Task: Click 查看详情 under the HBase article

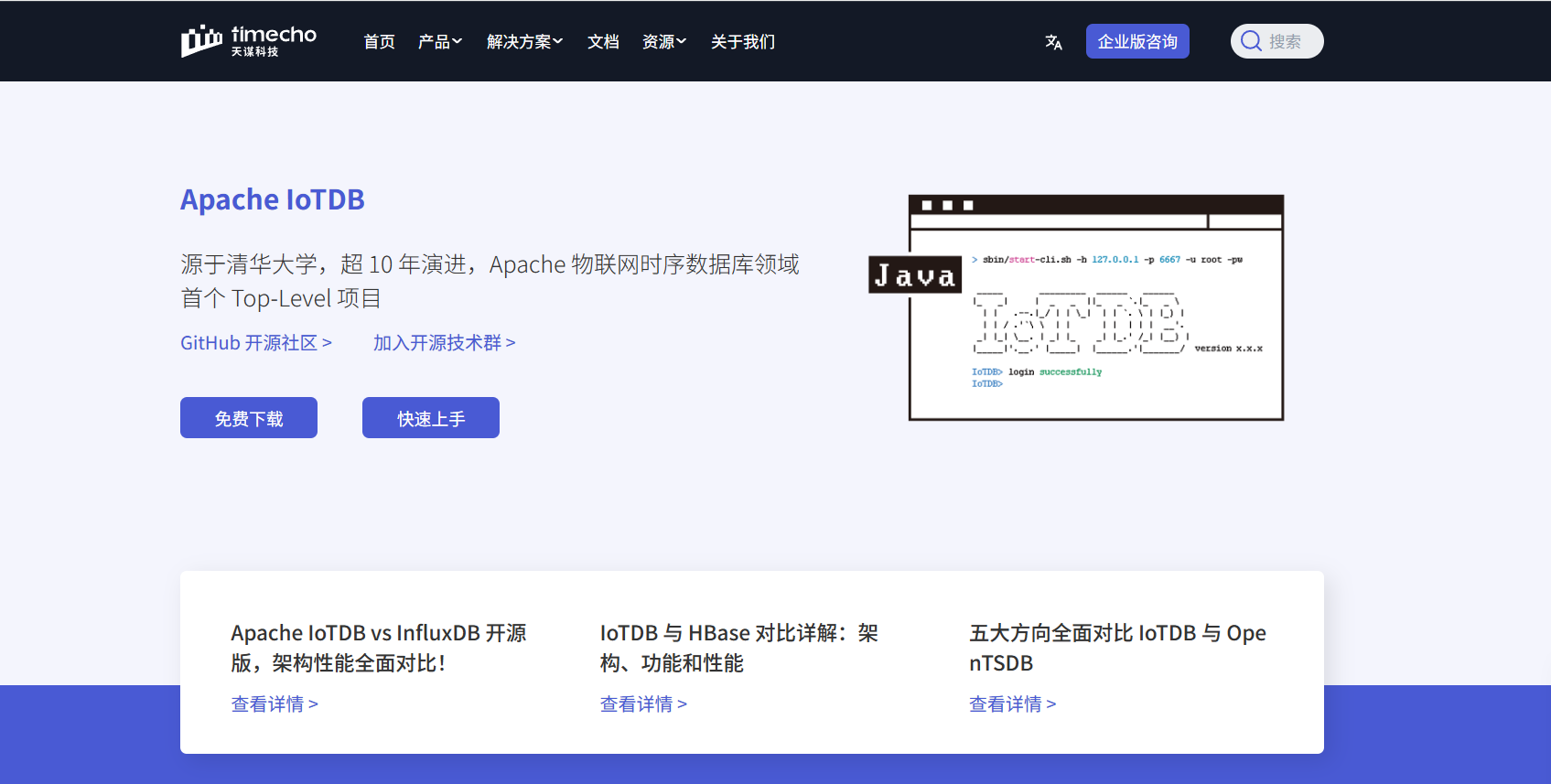Action: tap(643, 704)
